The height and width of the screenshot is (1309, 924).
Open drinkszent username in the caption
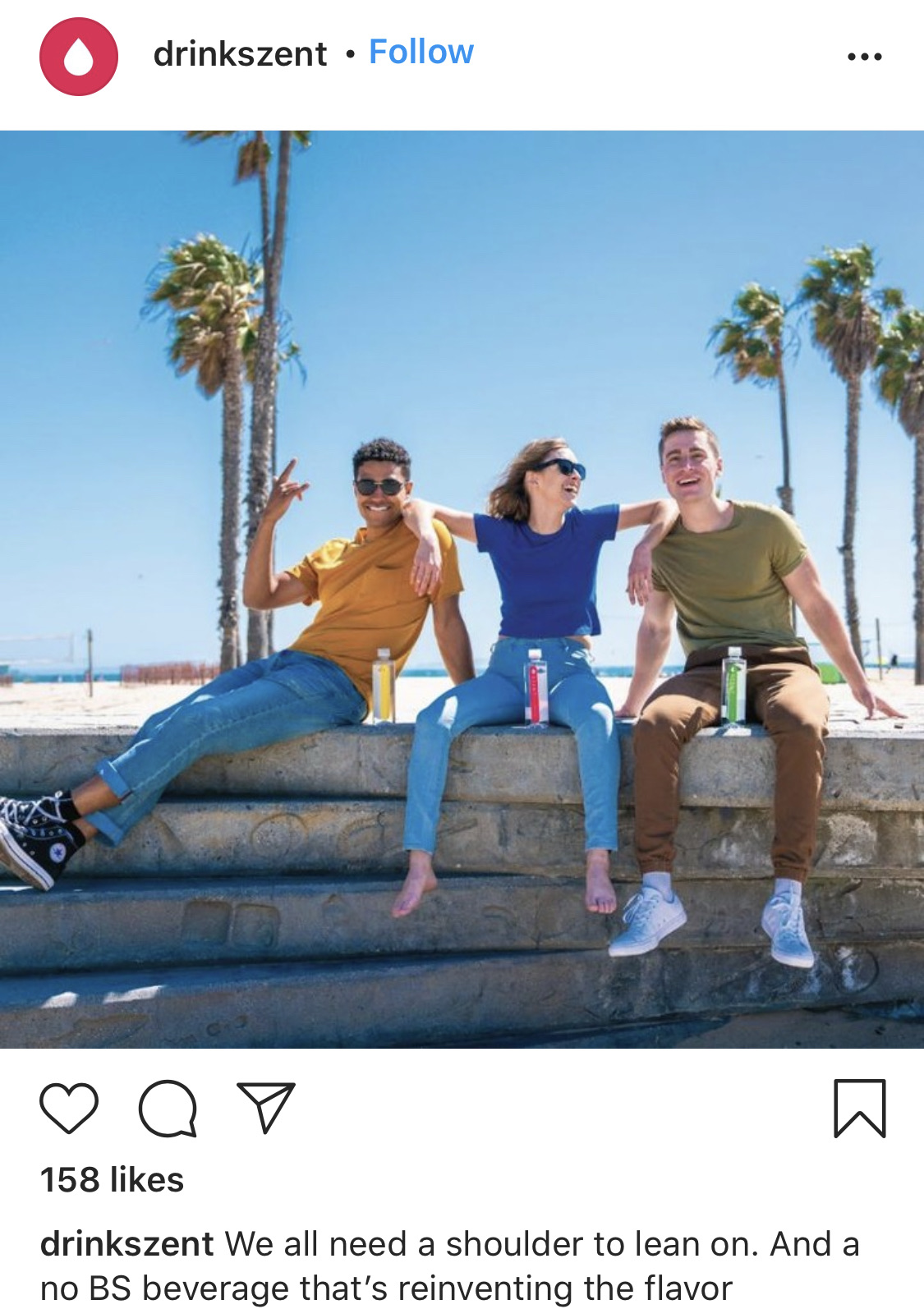coord(127,1244)
